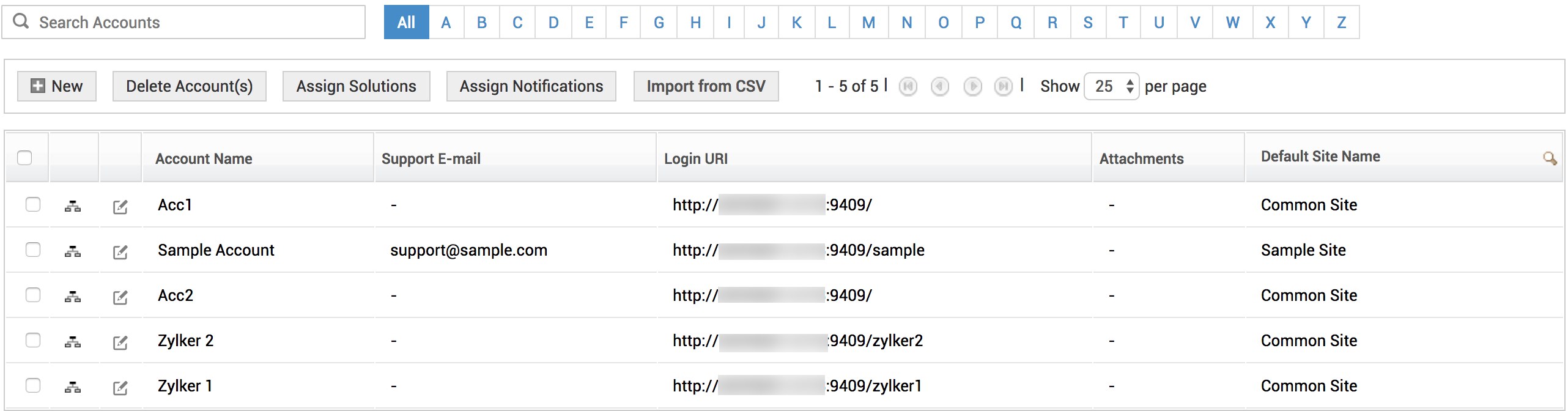This screenshot has width=1568, height=411.
Task: Click the edit icon for Acc1
Action: (120, 207)
